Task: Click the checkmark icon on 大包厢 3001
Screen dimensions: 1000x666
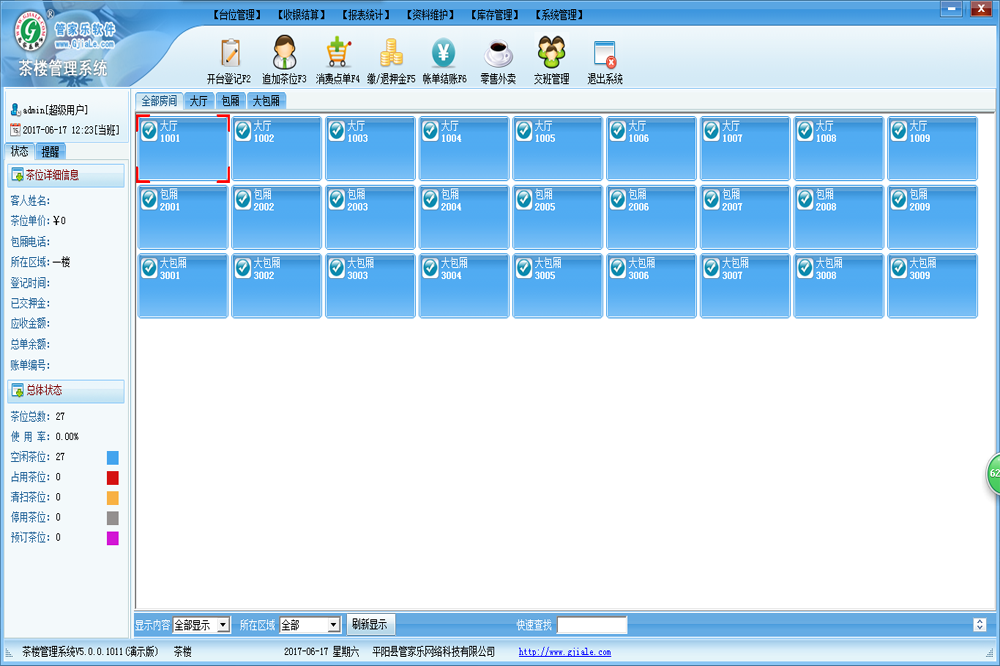Action: [149, 268]
